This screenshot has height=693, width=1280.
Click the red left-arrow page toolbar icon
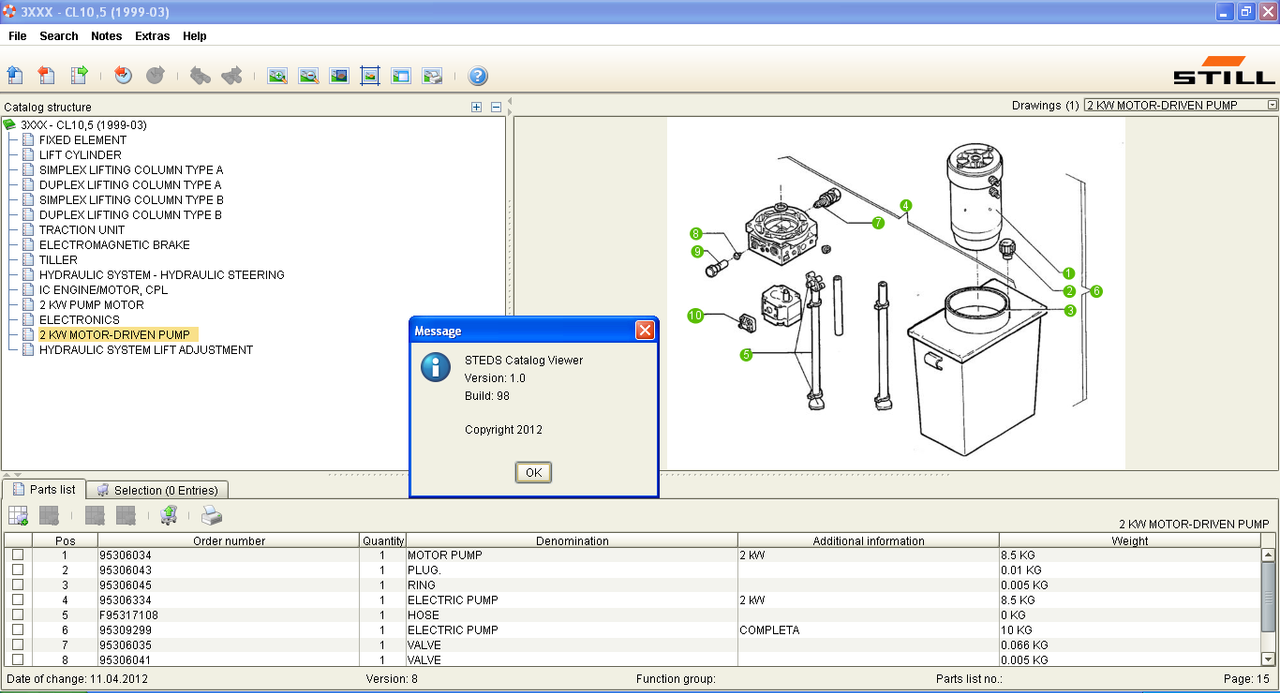tap(46, 75)
